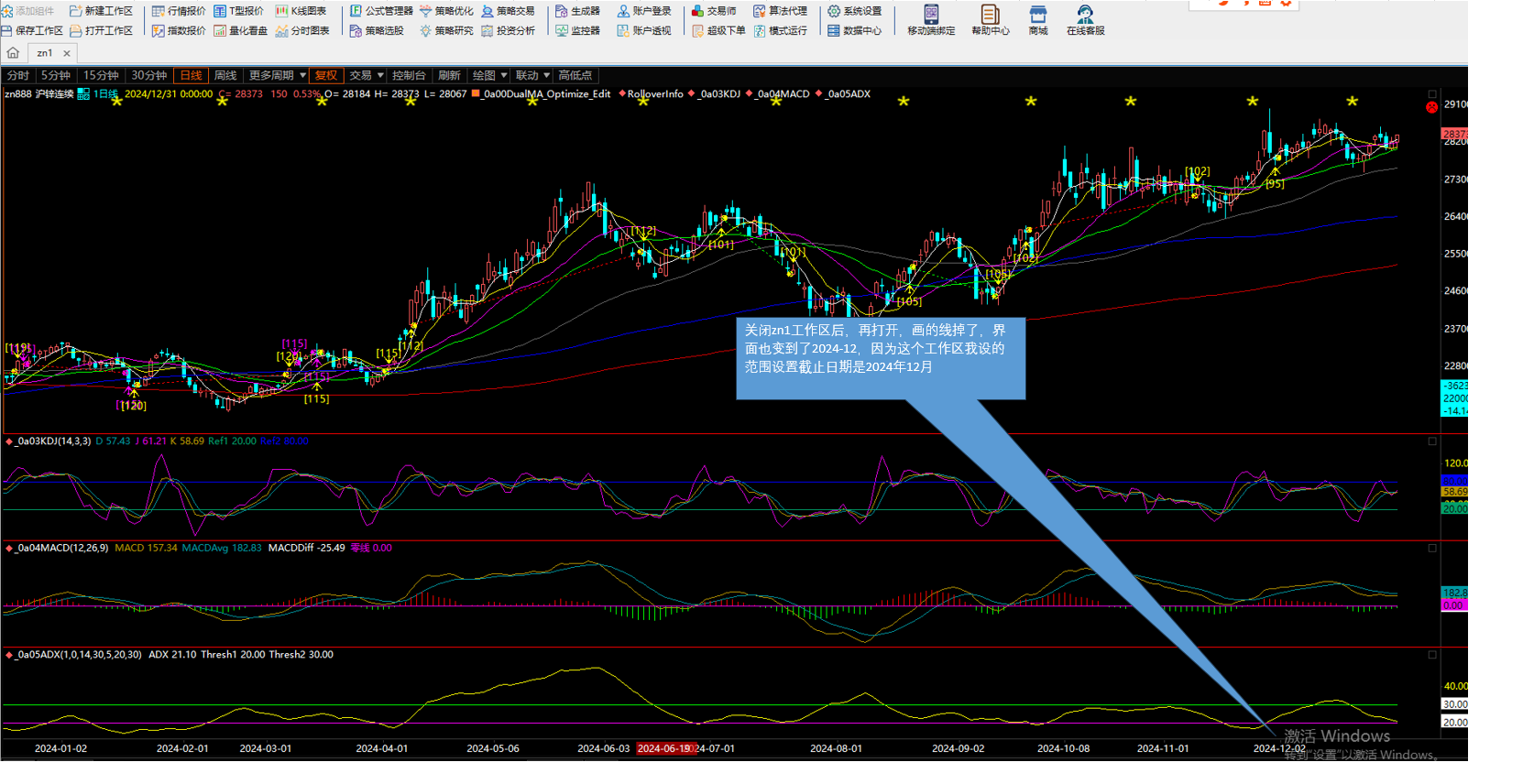
Task: Select the 5分钟 period tab
Action: click(56, 75)
